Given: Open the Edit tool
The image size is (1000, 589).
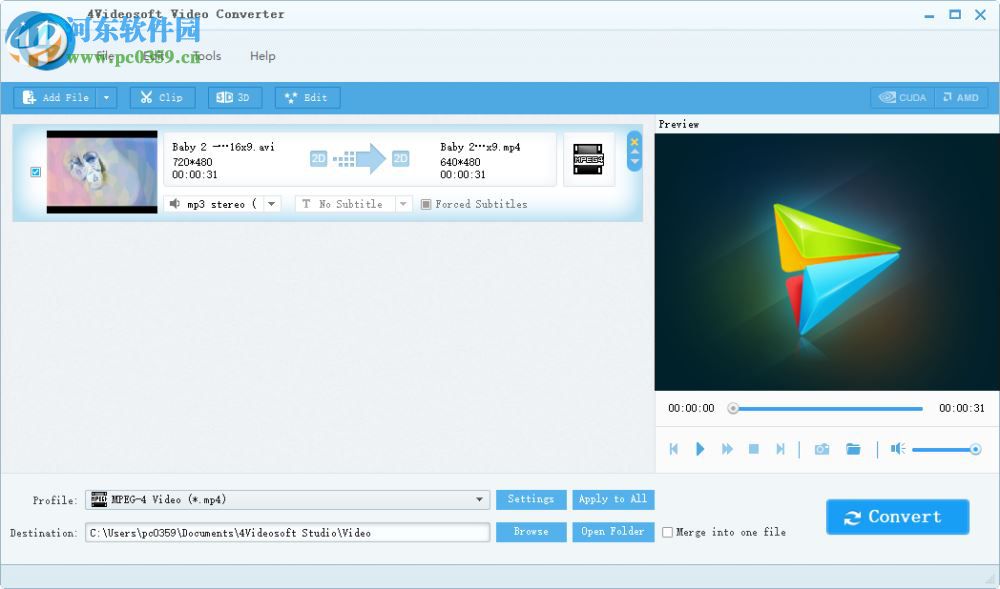Looking at the screenshot, I should pos(307,97).
